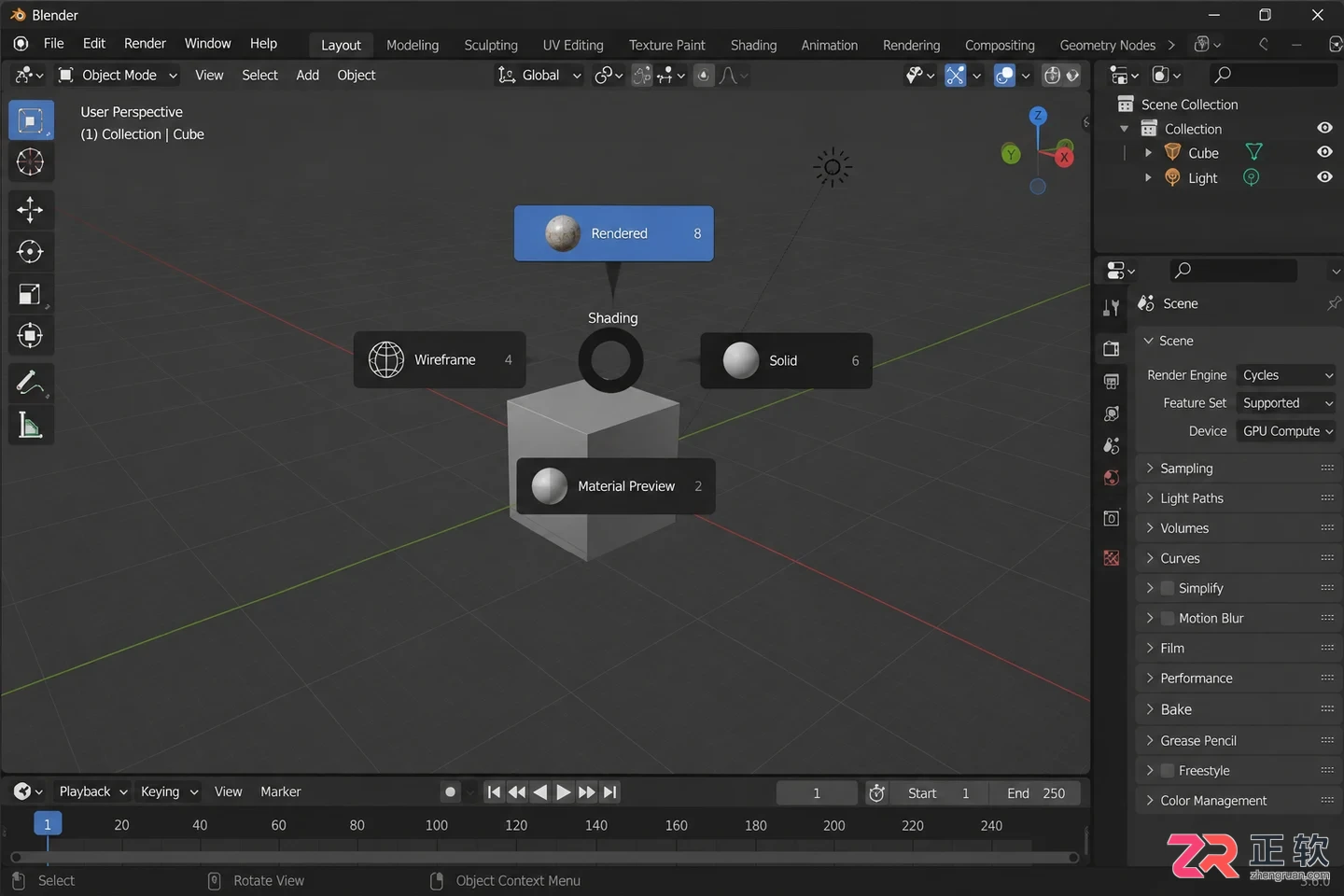The height and width of the screenshot is (896, 1344).
Task: Switch to the Modeling workspace tab
Action: coord(413,45)
